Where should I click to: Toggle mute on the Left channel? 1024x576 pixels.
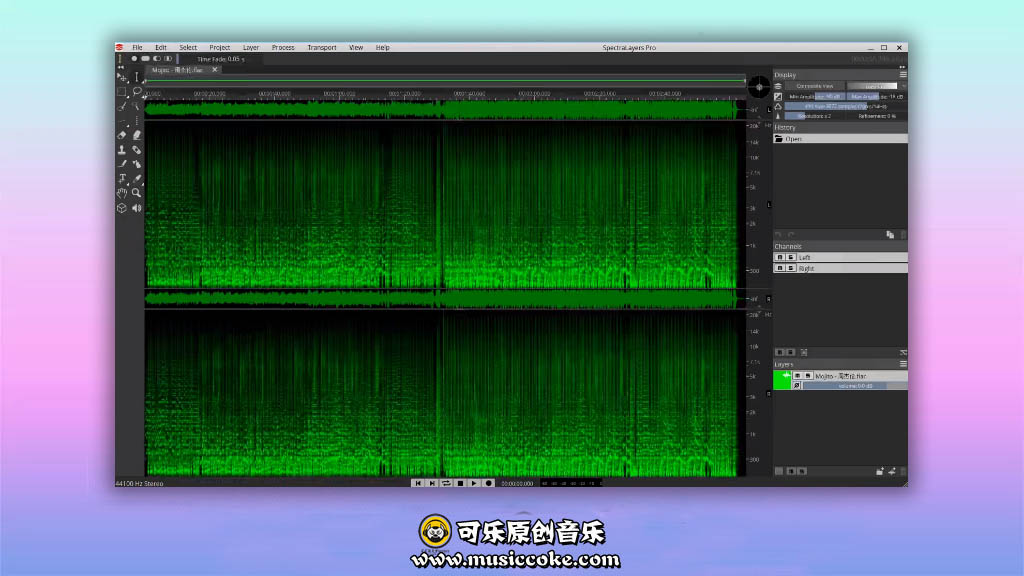click(780, 257)
